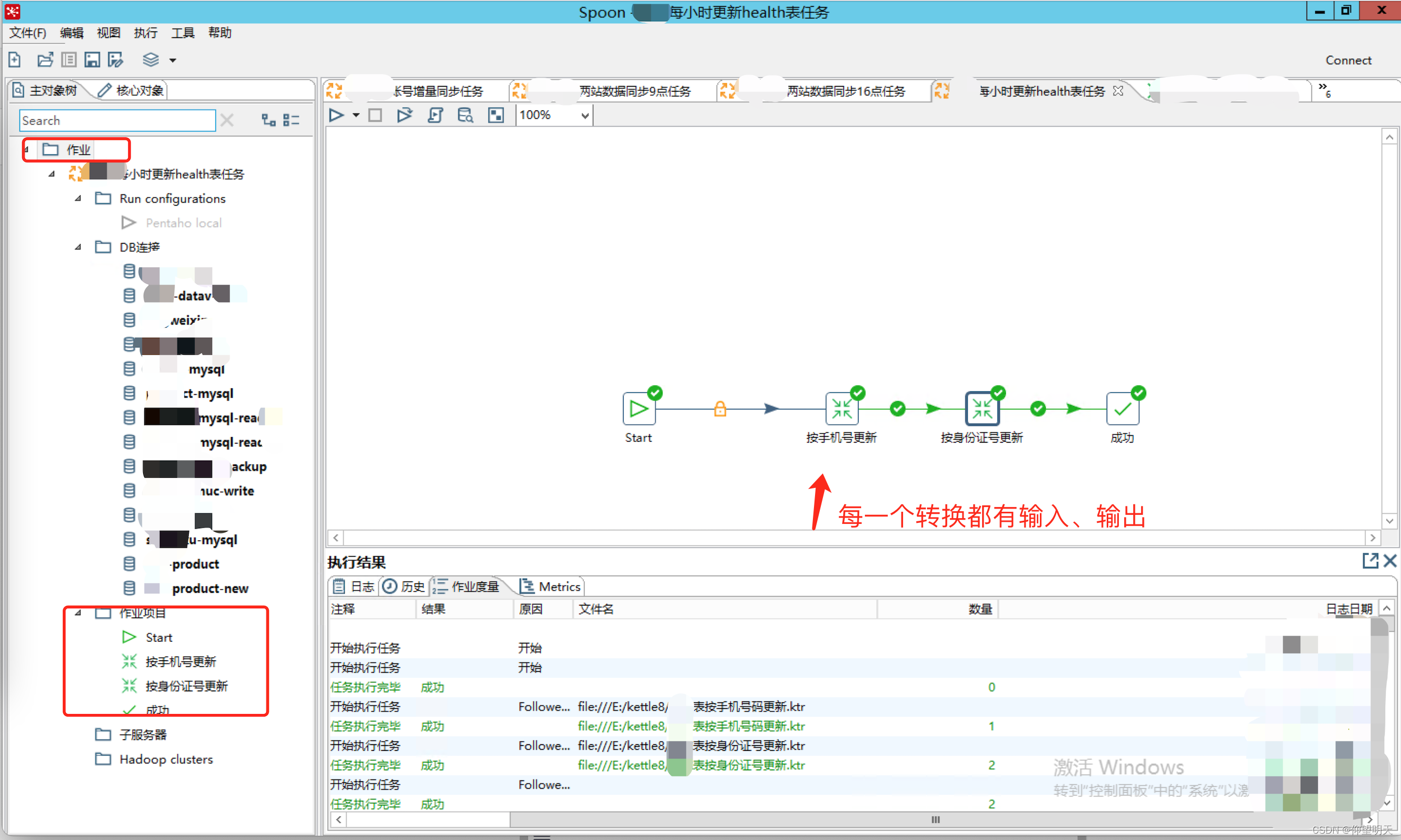Run the job with play icon
Image resolution: width=1401 pixels, height=840 pixels.
337,116
